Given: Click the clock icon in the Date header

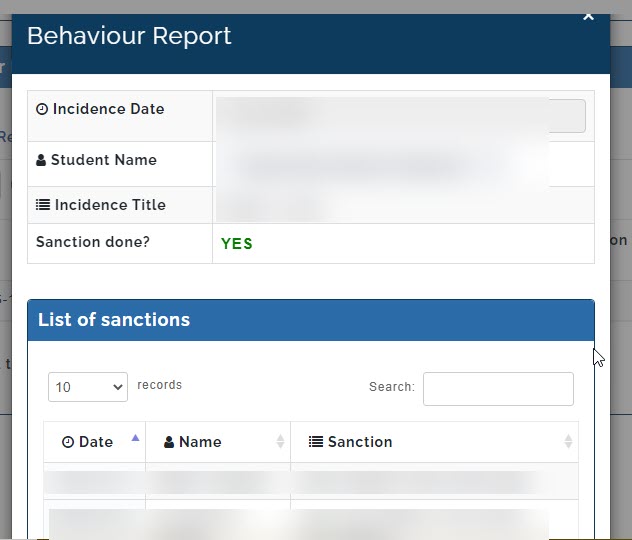Looking at the screenshot, I should (68, 442).
